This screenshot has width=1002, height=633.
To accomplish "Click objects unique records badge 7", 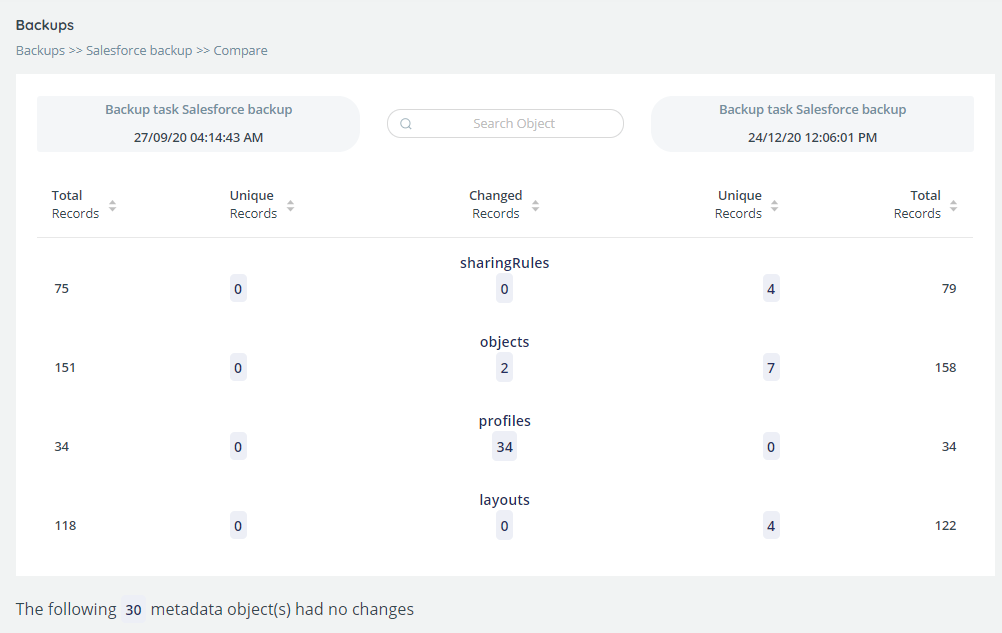I will (771, 367).
